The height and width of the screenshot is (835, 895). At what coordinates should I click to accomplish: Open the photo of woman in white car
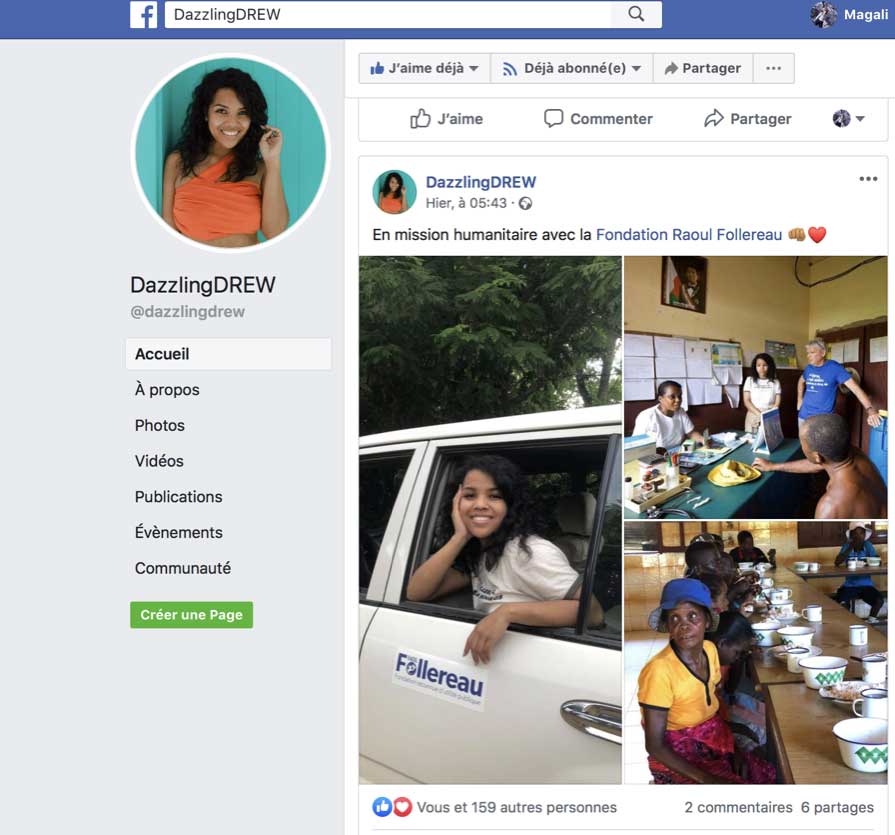490,520
